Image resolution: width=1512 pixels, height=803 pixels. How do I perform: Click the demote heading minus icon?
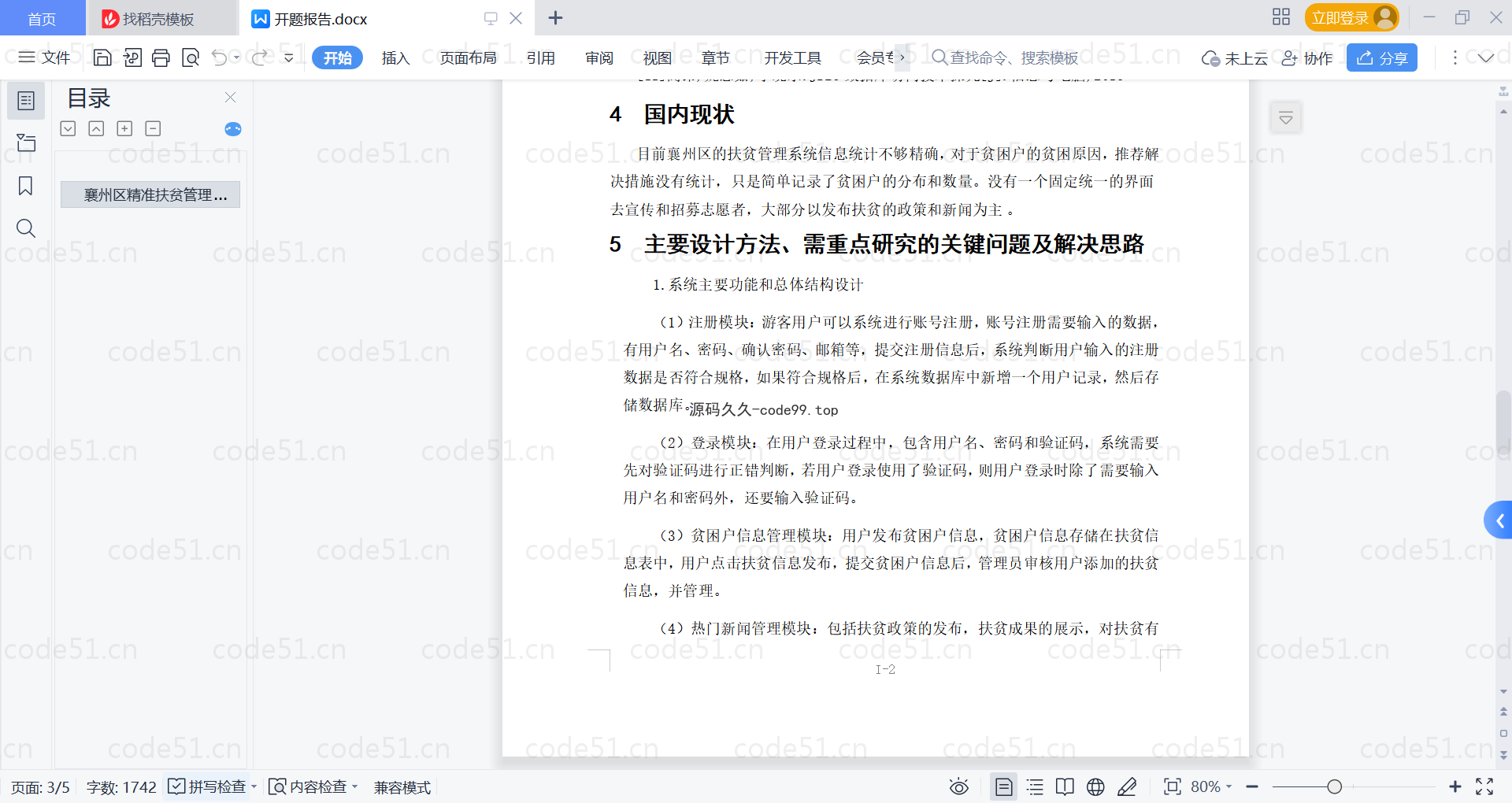(153, 128)
